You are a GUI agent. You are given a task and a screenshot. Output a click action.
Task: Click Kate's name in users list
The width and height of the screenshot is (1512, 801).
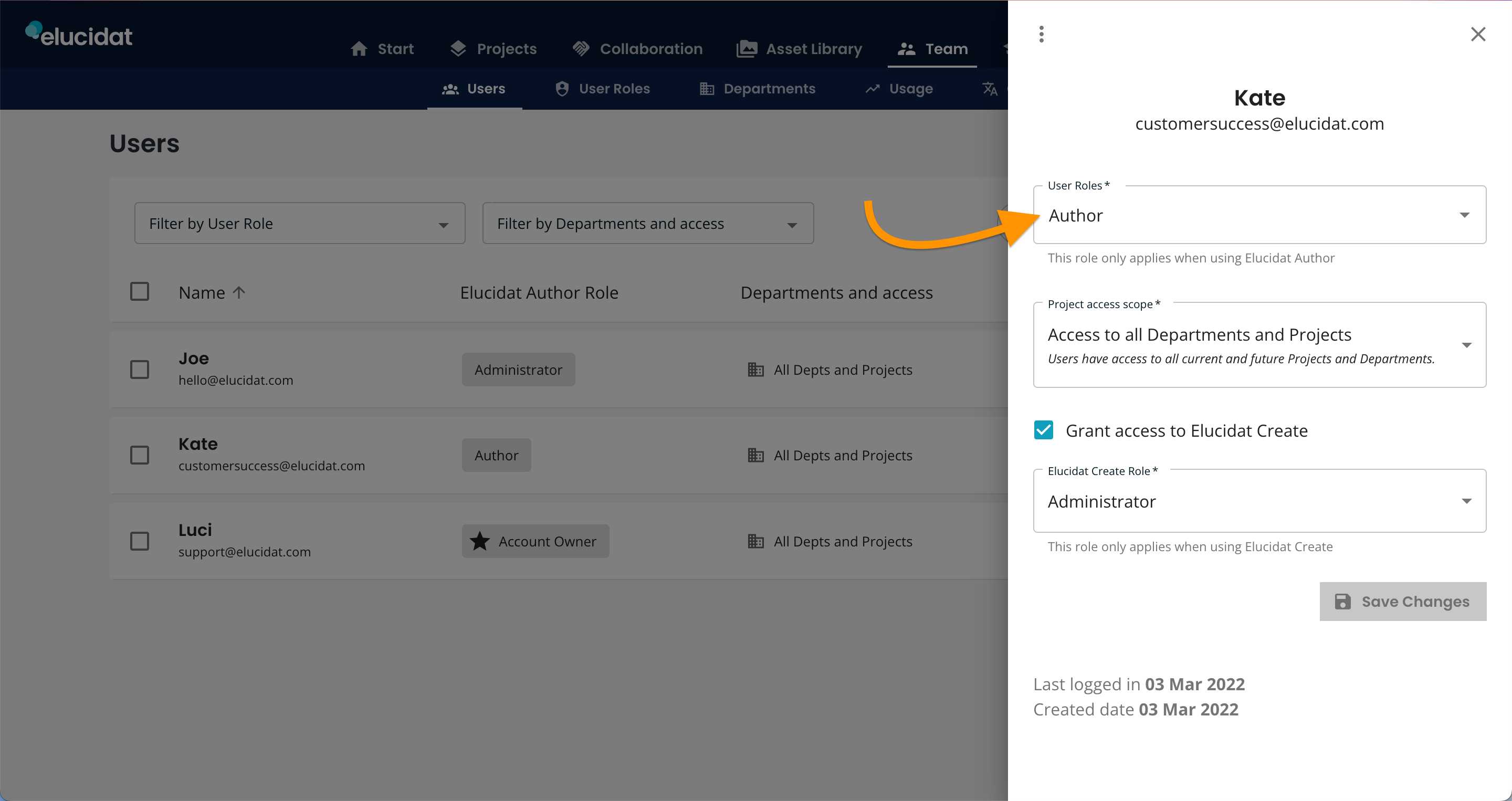[x=198, y=444]
